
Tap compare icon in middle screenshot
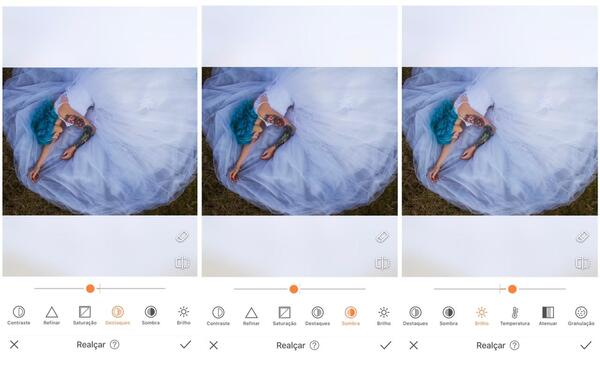click(x=382, y=263)
